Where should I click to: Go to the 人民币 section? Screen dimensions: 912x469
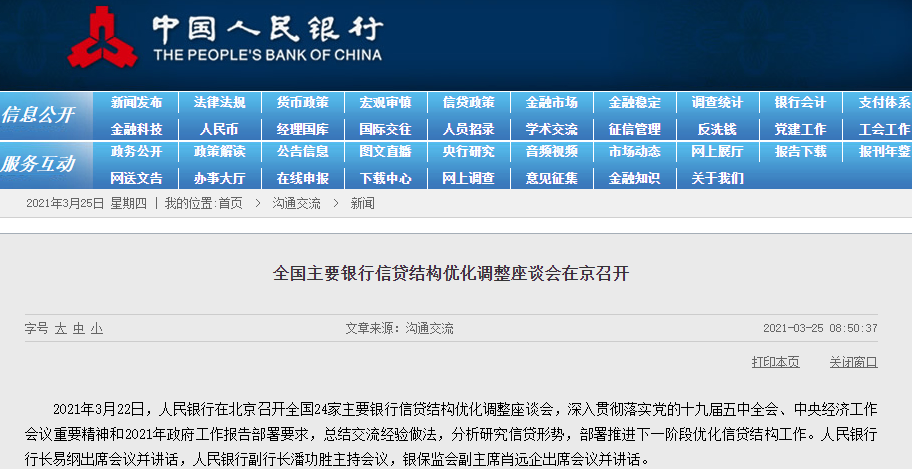pos(219,129)
